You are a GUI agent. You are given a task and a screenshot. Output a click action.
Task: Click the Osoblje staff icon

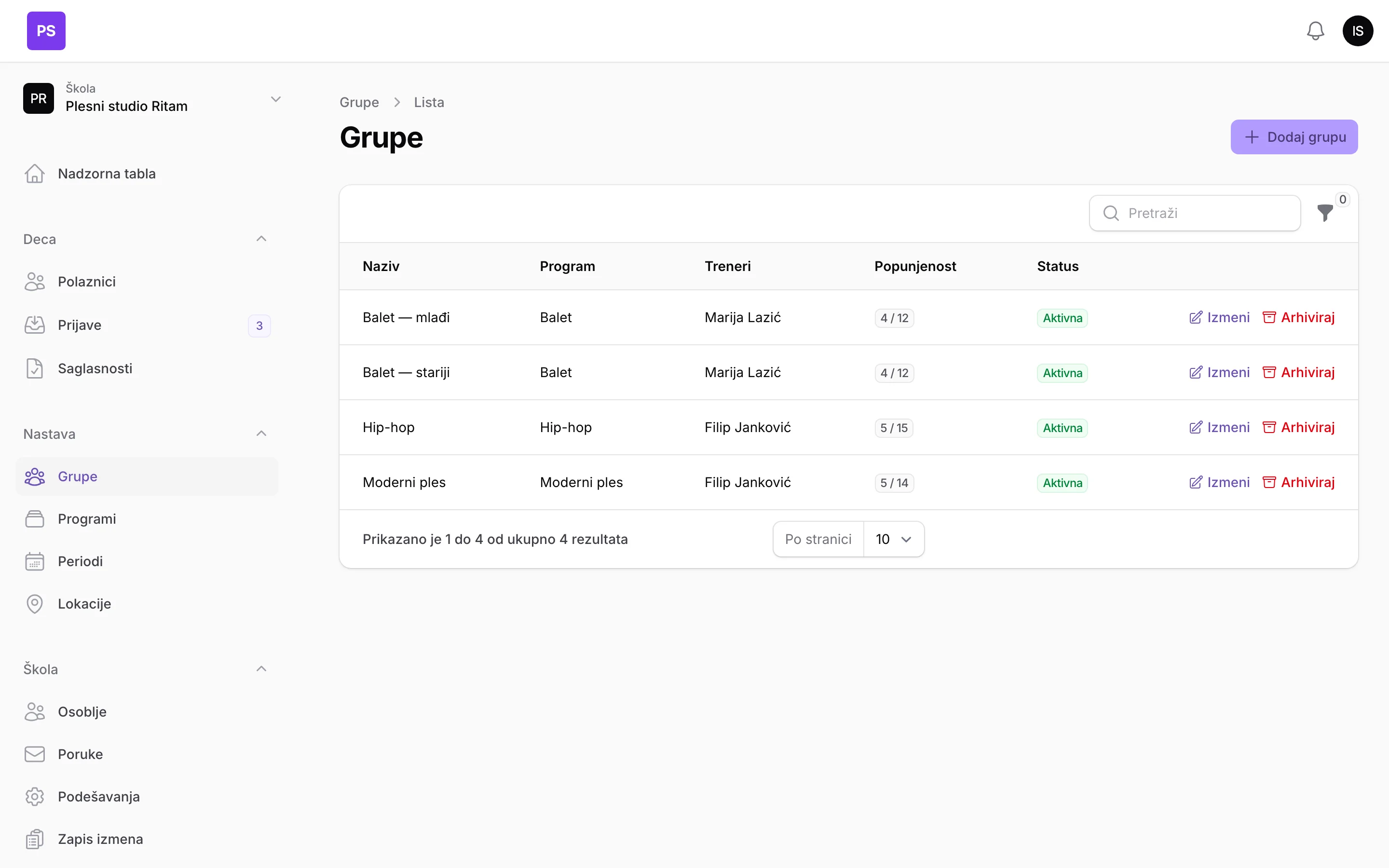tap(34, 712)
